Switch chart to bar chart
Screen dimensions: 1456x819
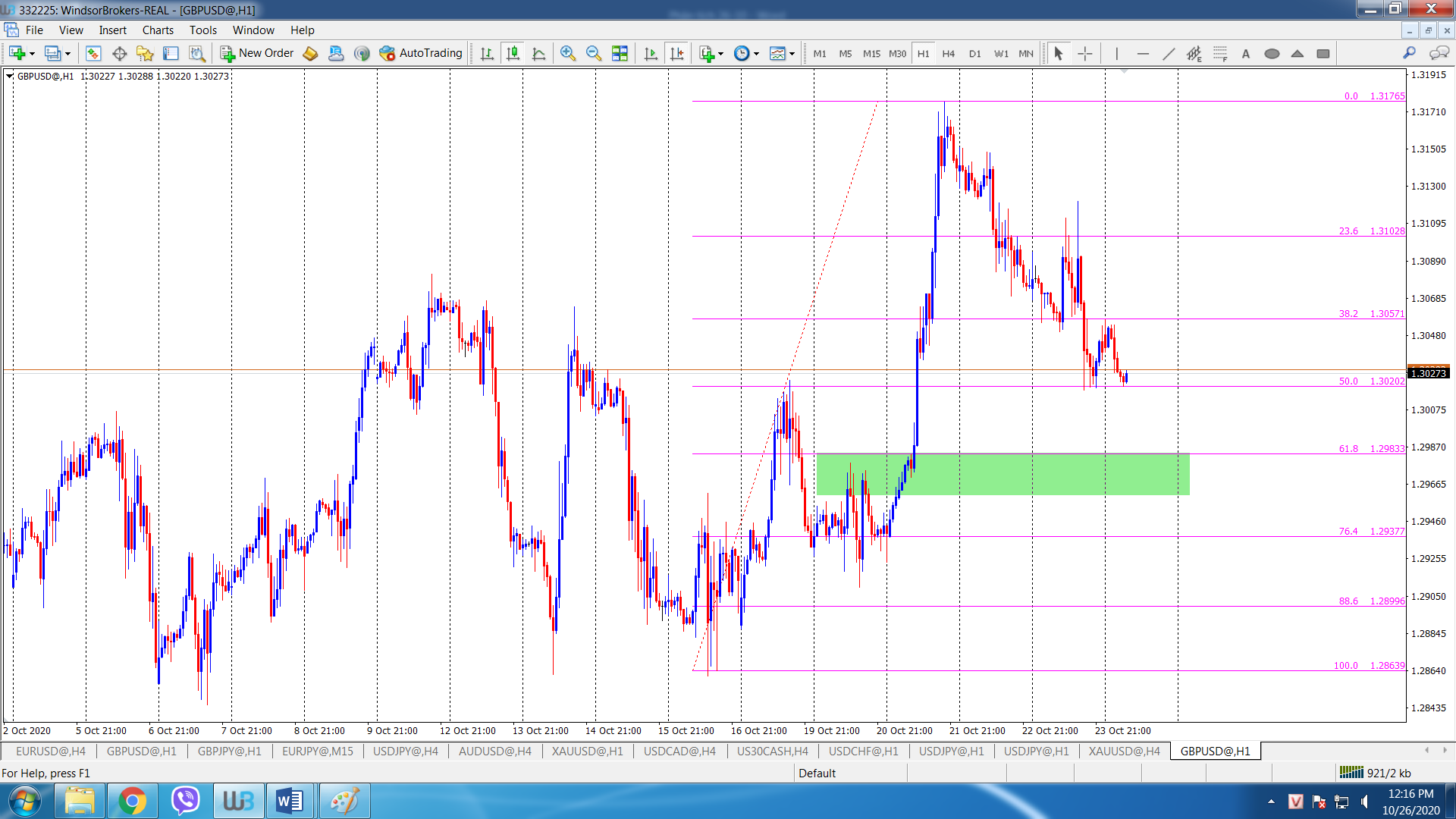[487, 53]
